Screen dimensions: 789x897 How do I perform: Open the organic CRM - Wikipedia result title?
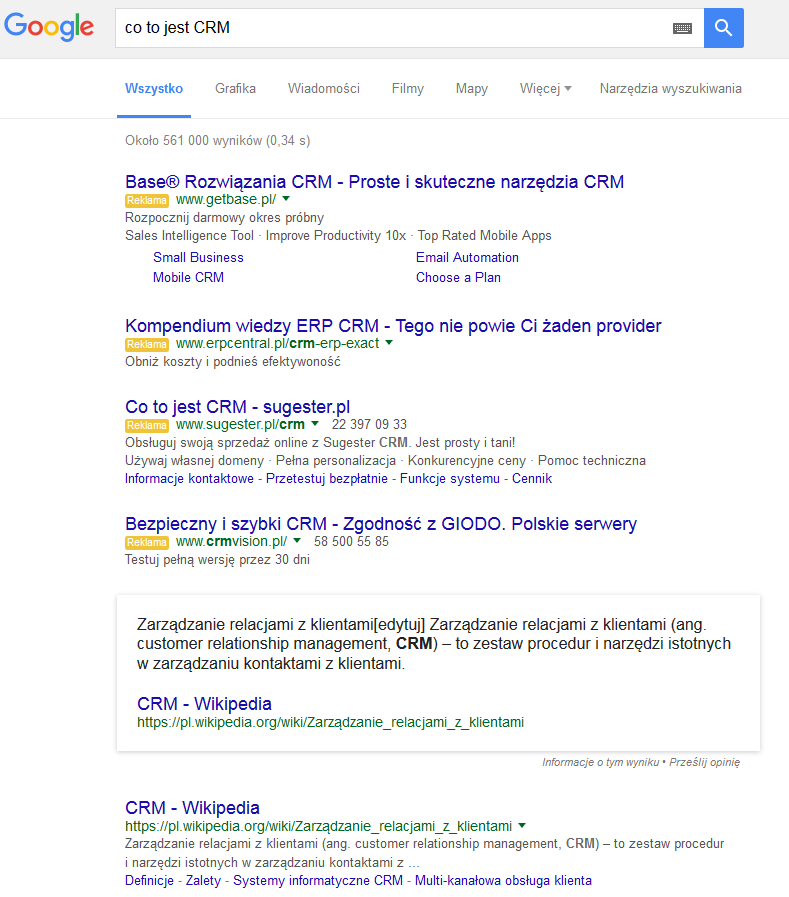pos(192,808)
